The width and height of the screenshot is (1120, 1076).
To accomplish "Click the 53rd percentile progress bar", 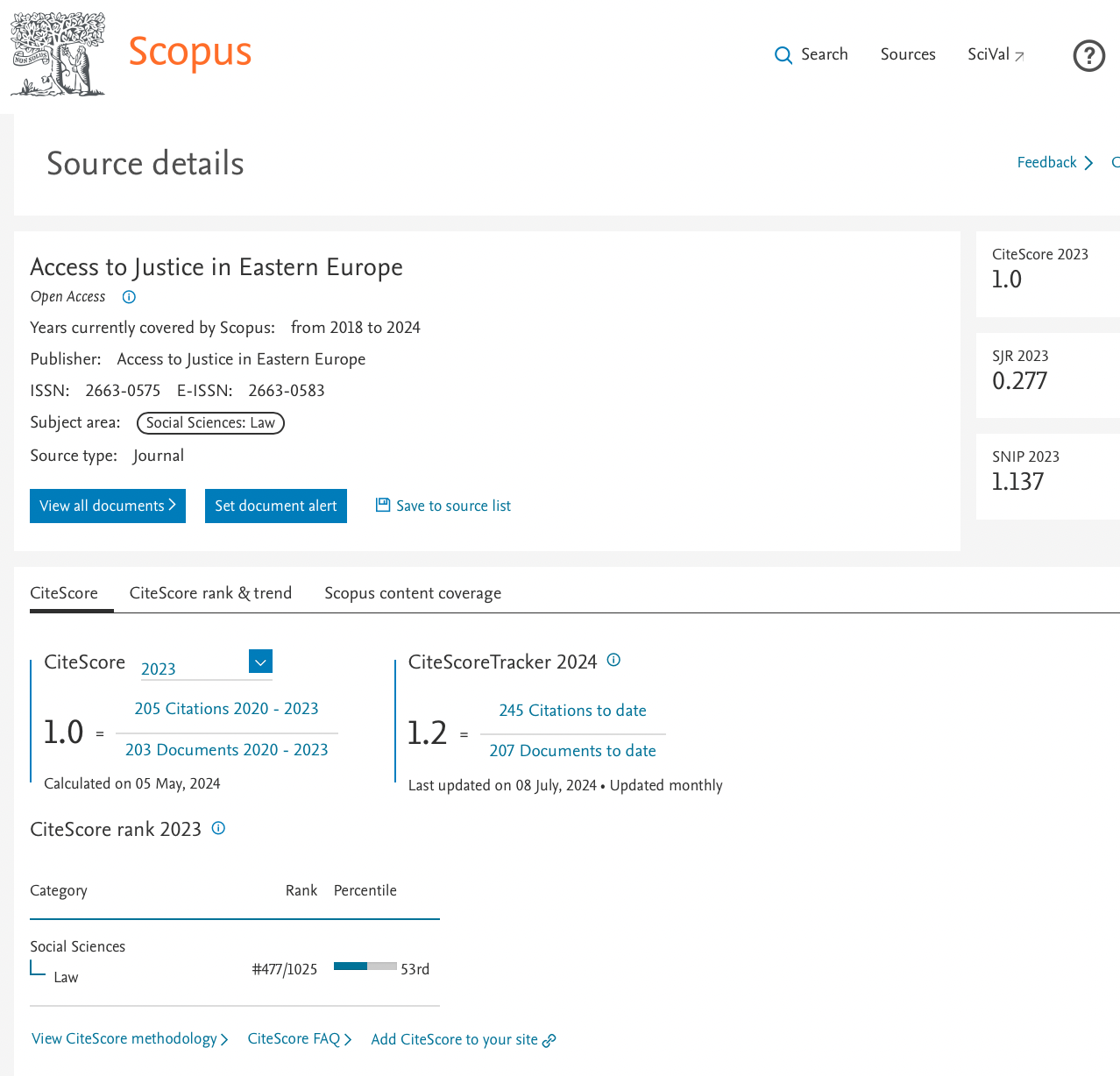I will click(x=365, y=966).
